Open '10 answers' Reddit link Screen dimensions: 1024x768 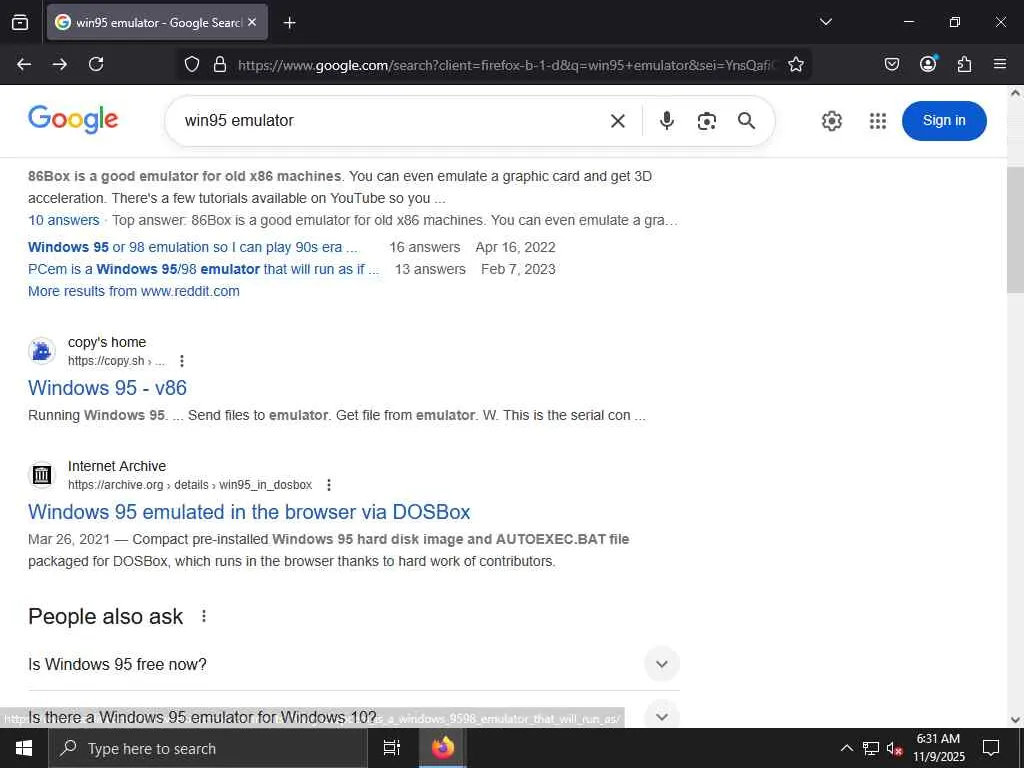(x=63, y=220)
